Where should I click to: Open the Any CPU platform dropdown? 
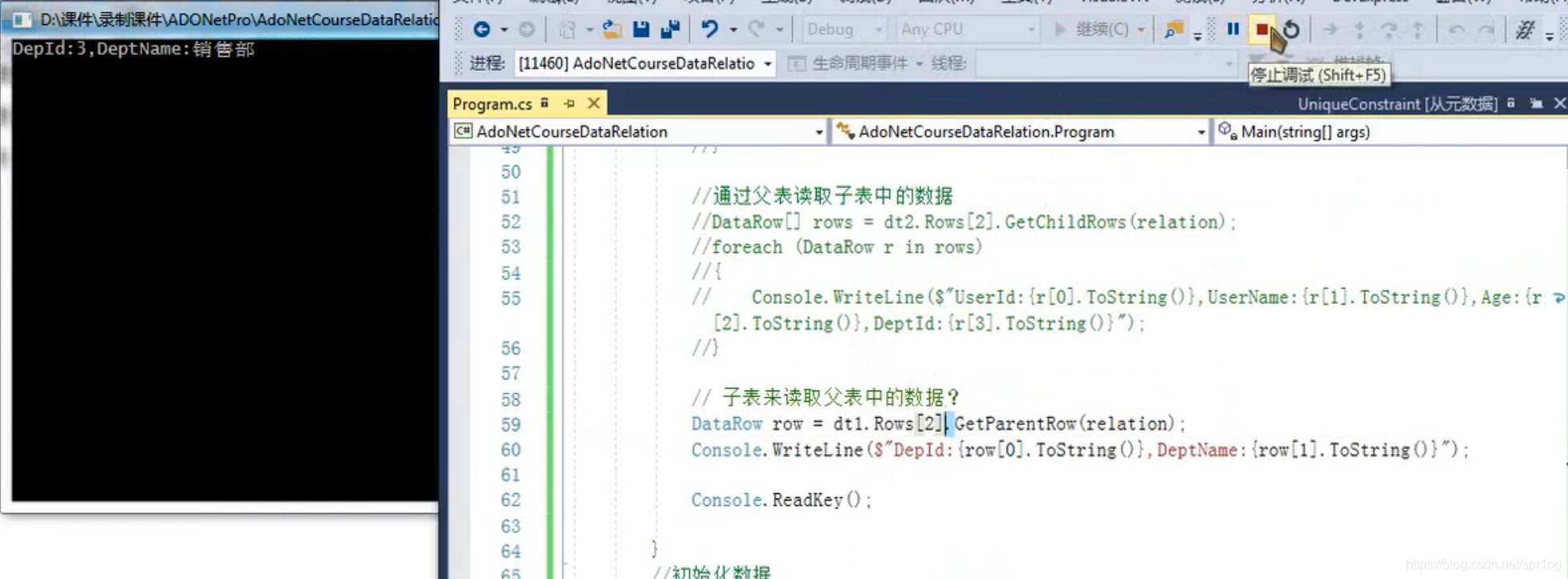point(967,30)
